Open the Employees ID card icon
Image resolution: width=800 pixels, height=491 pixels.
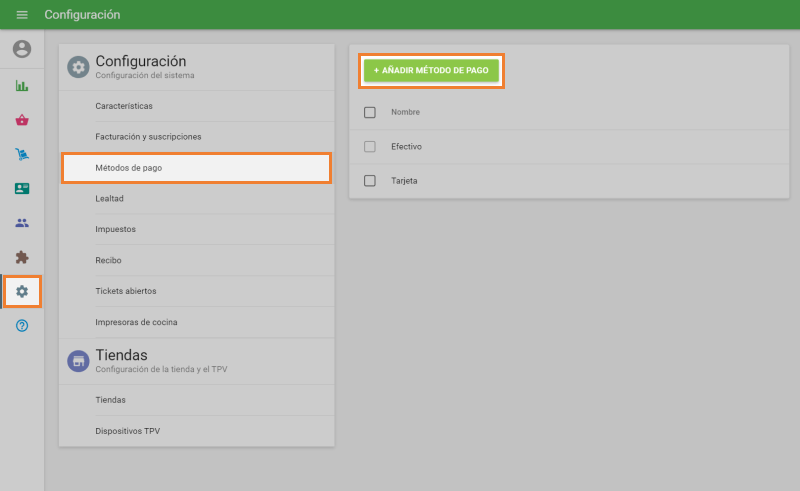[x=22, y=188]
